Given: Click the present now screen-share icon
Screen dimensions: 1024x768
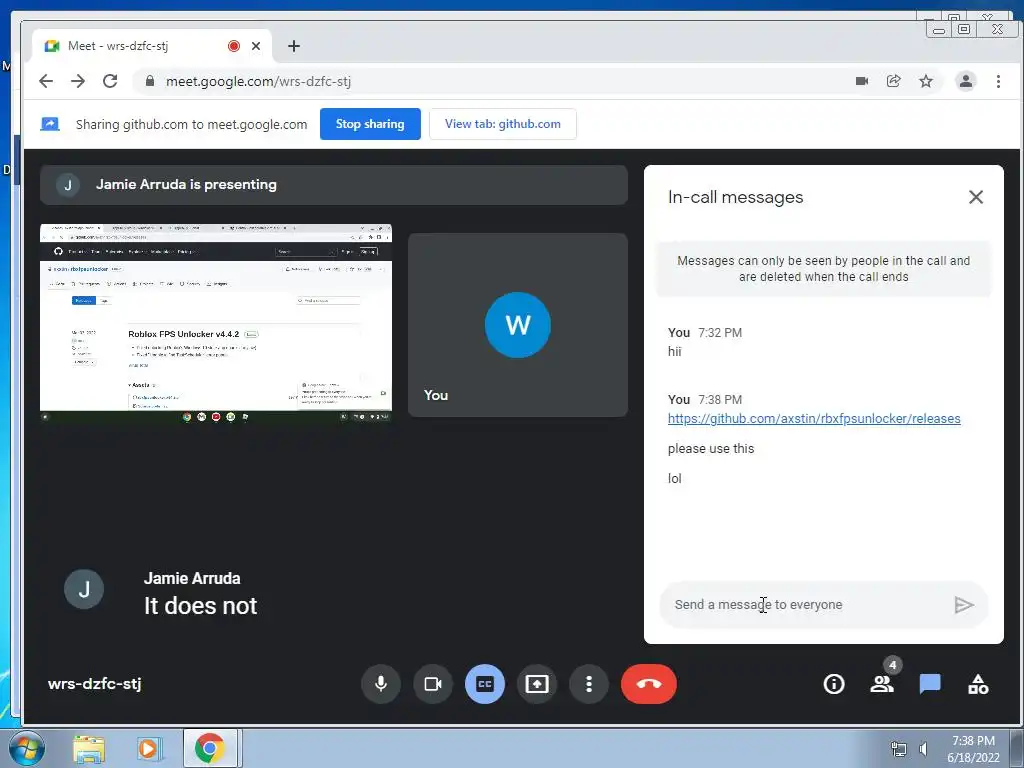Looking at the screenshot, I should (537, 684).
